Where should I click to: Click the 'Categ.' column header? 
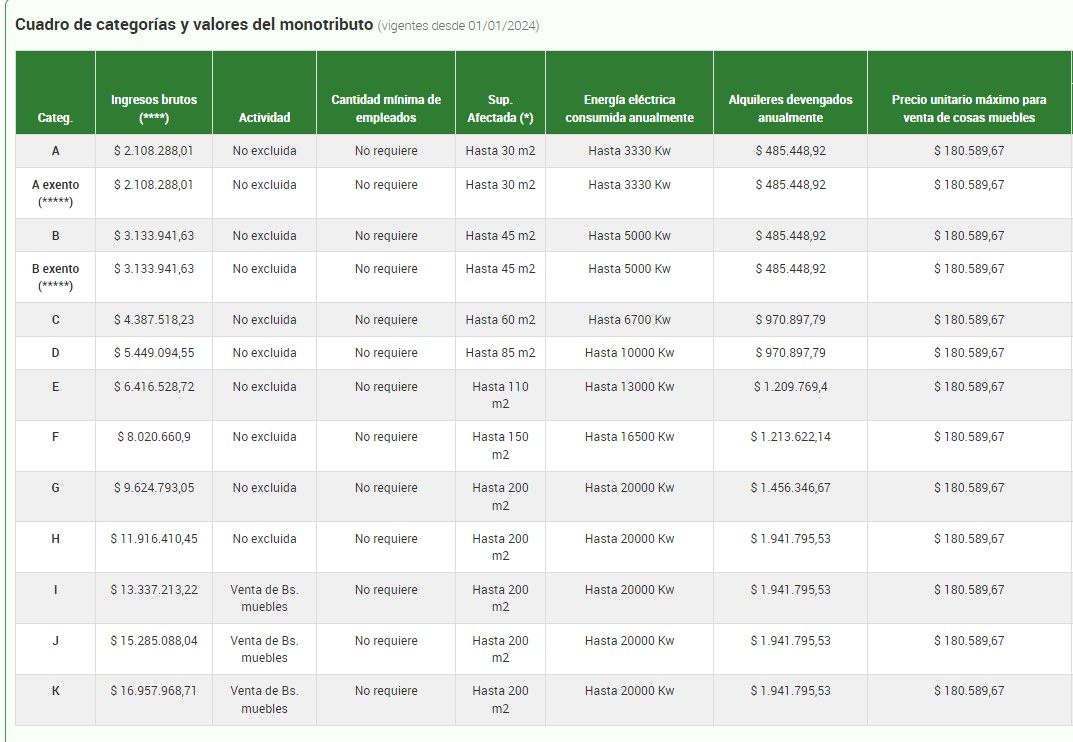[x=55, y=118]
